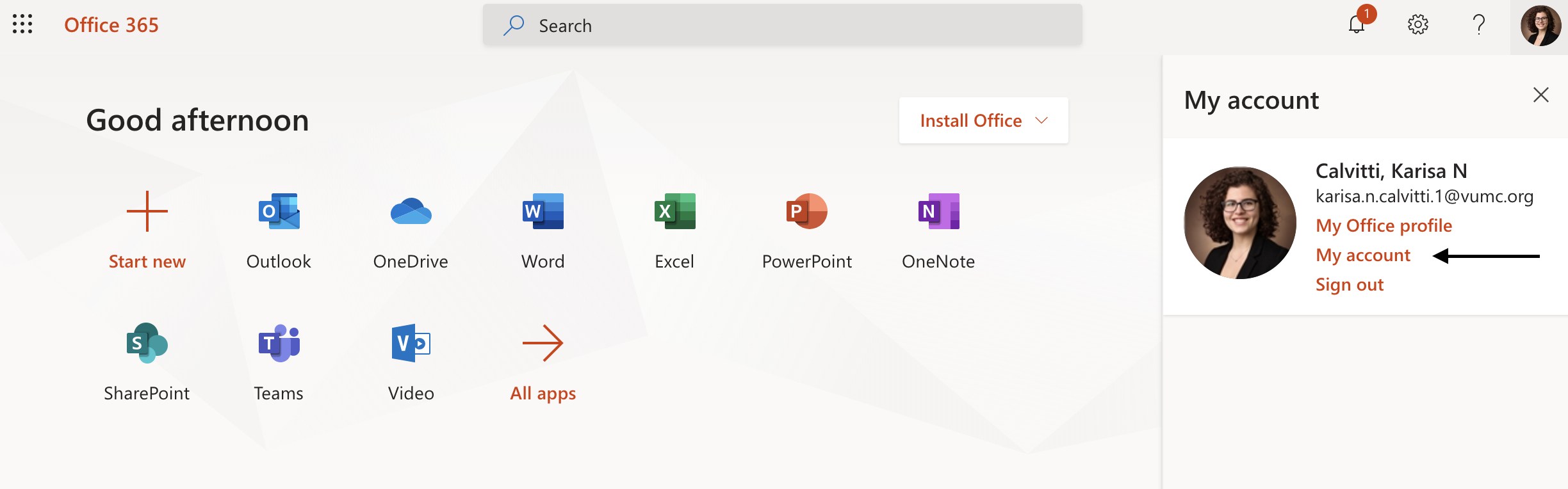Open OneDrive cloud storage
This screenshot has height=489, width=1568.
tap(411, 212)
